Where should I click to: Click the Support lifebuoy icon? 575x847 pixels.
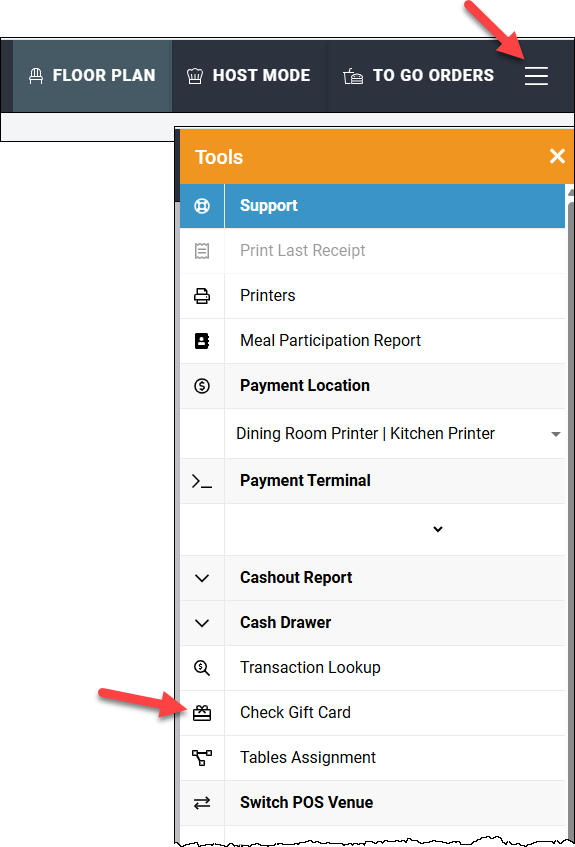coord(202,206)
